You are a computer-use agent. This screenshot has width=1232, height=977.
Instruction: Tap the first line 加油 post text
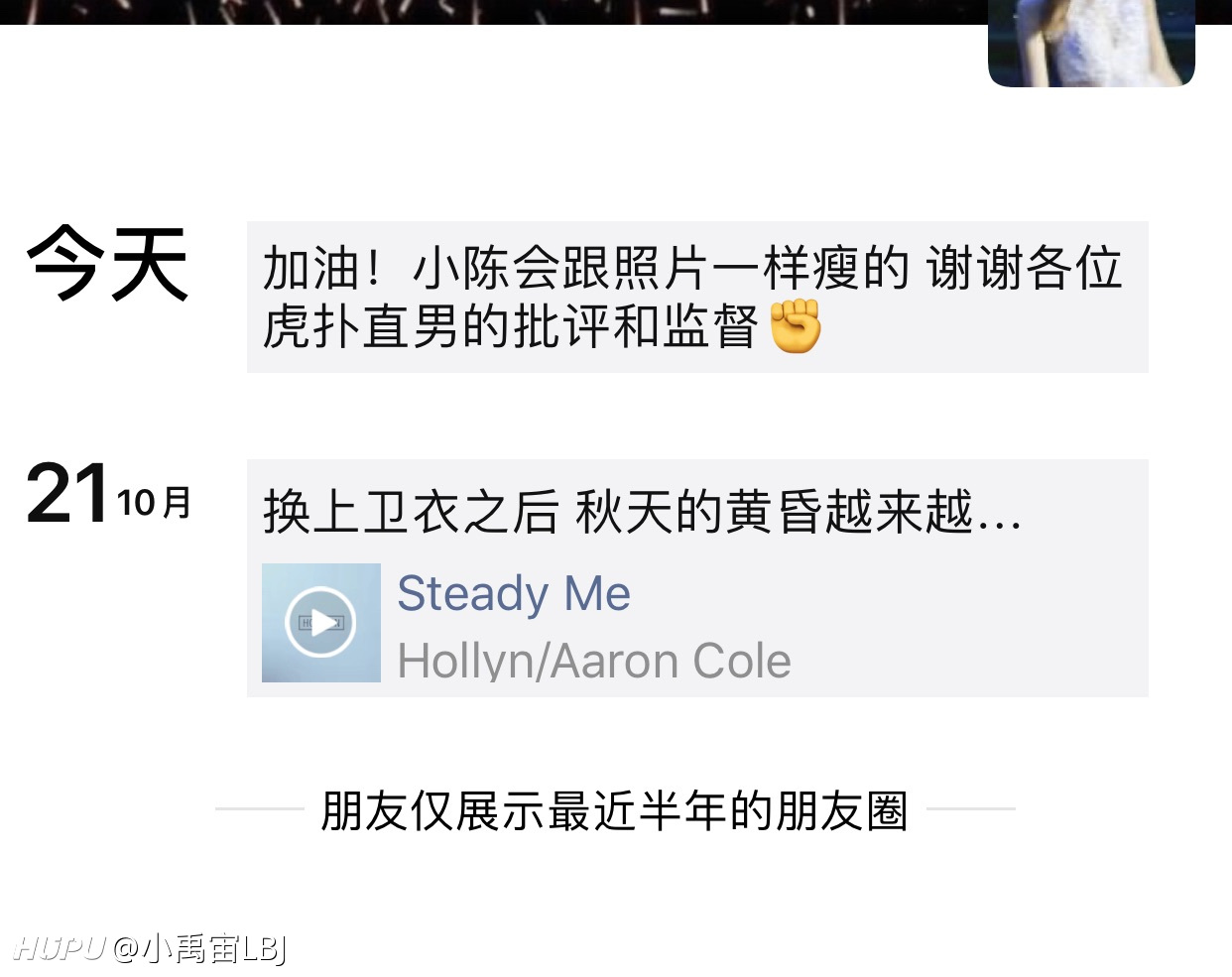[692, 268]
